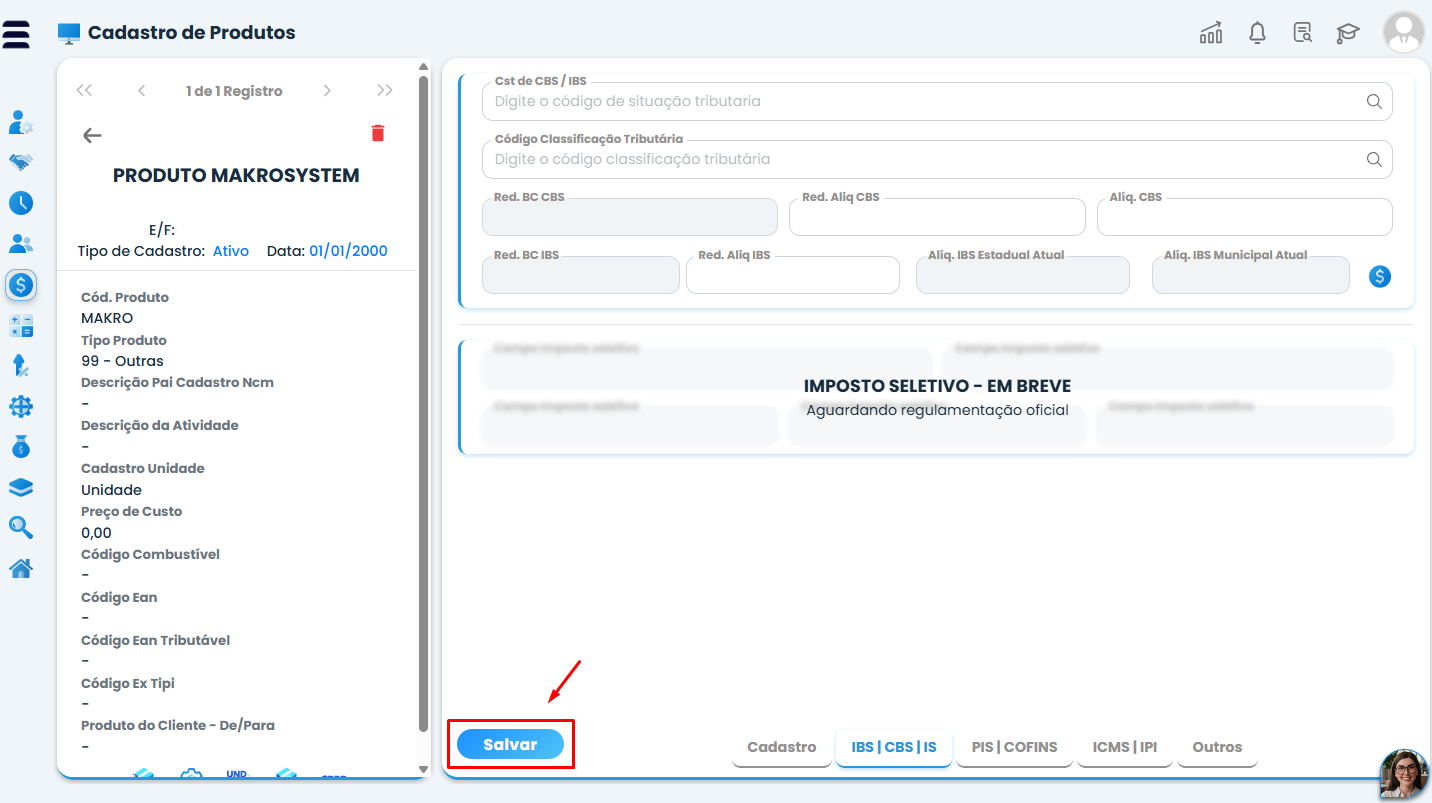Focus the Código Classificação Tributária field
Screen dimensions: 1432x803
click(x=937, y=159)
